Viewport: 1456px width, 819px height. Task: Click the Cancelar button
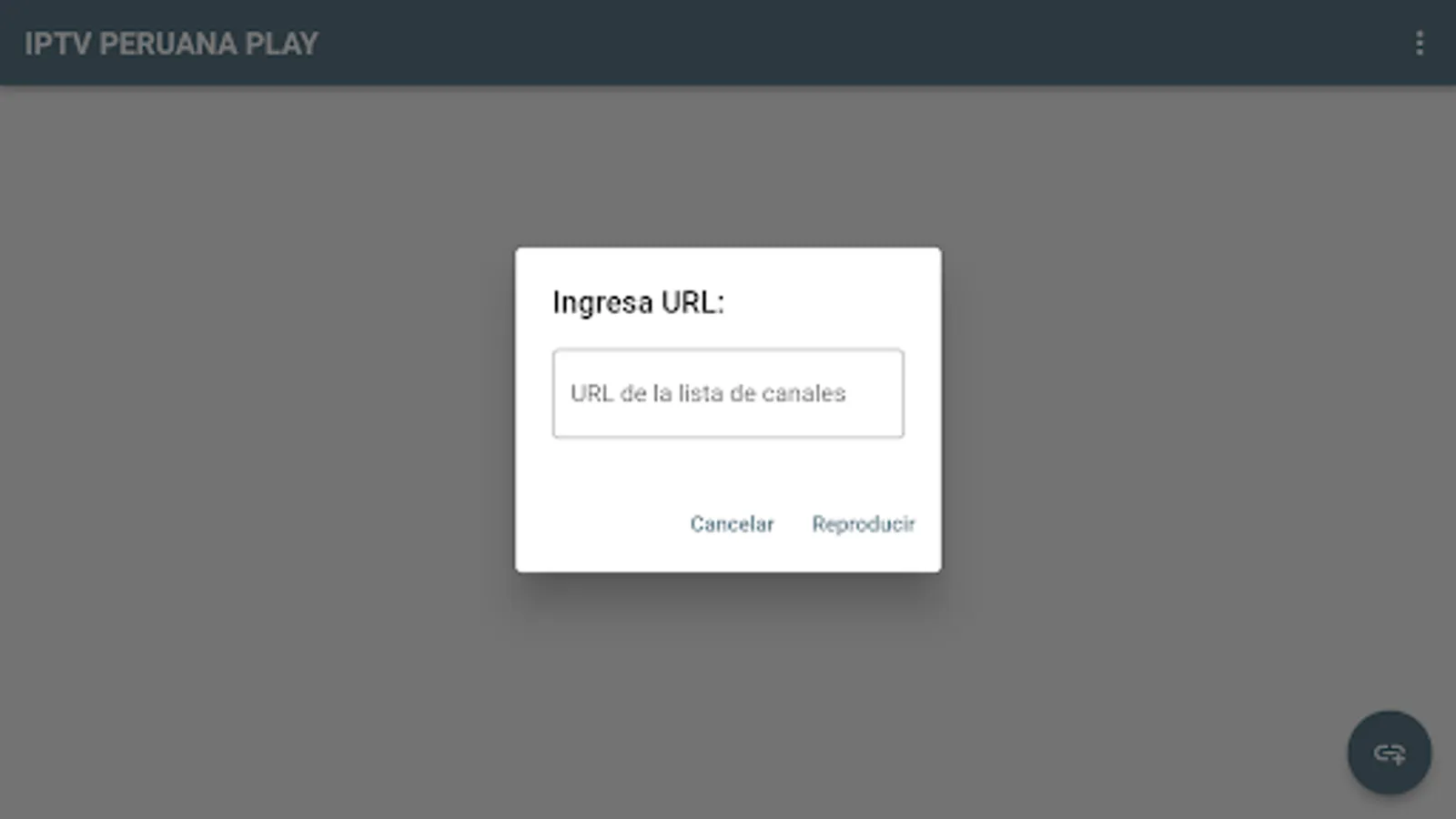[x=732, y=524]
